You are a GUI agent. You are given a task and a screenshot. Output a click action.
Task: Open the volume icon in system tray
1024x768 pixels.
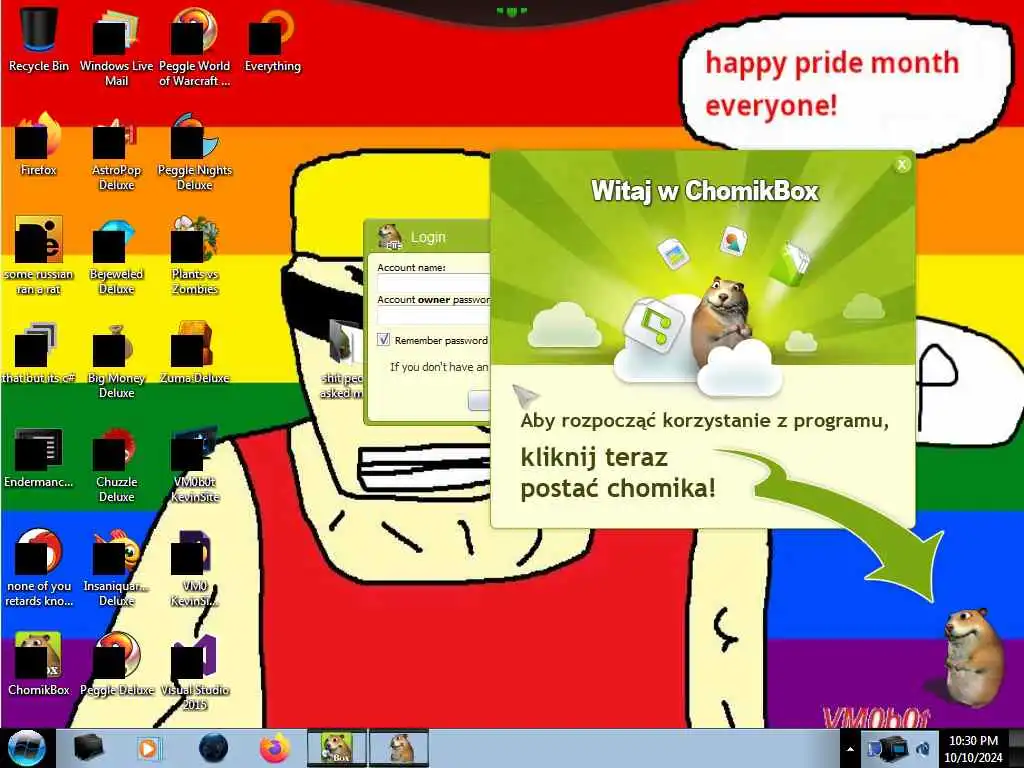[x=923, y=749]
